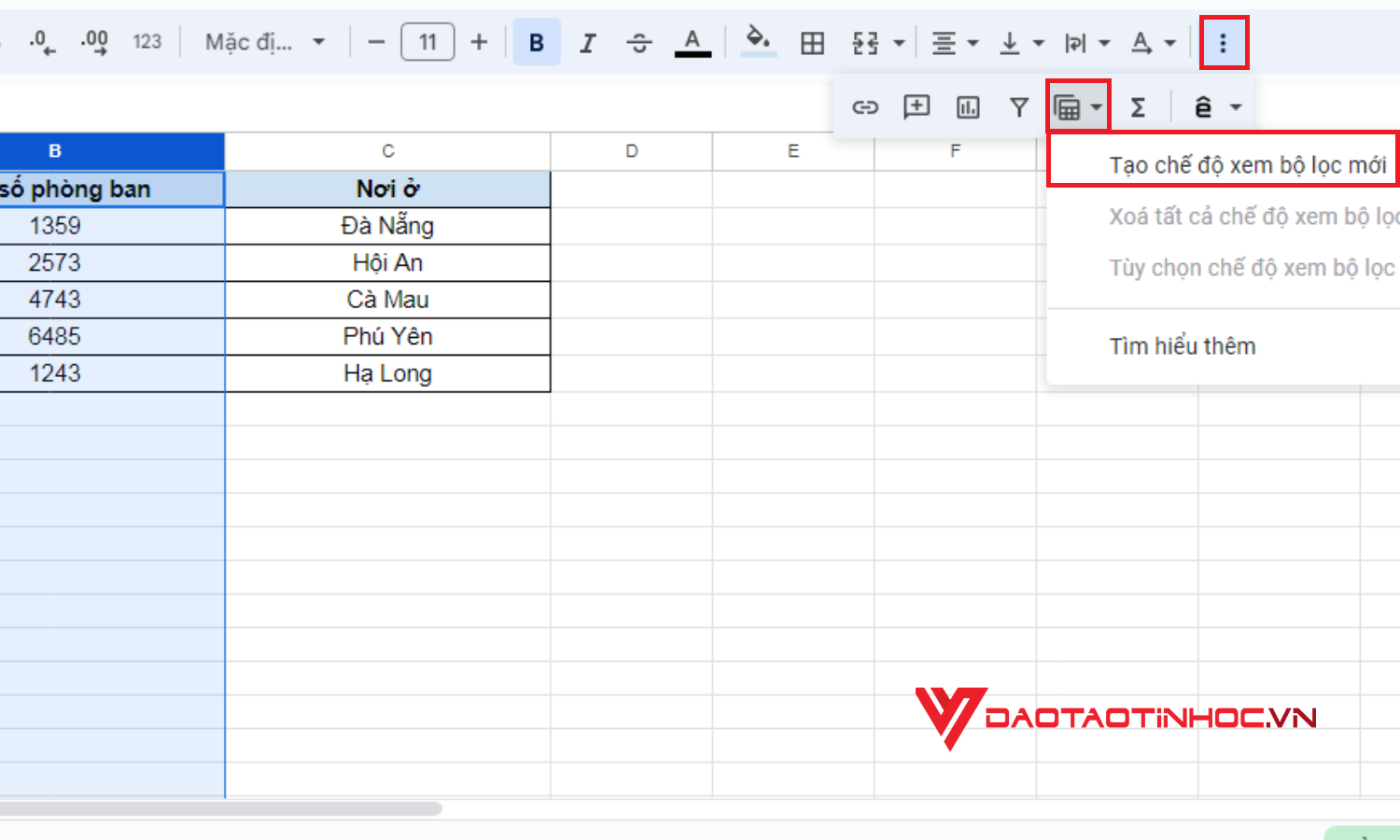Toggle bold formatting
The width and height of the screenshot is (1400, 840).
click(536, 42)
